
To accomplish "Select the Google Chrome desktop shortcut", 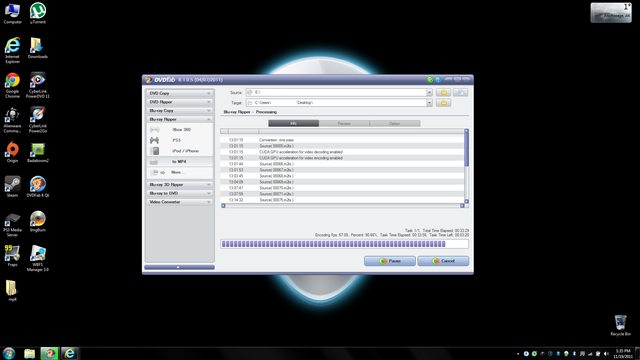I will [x=12, y=85].
